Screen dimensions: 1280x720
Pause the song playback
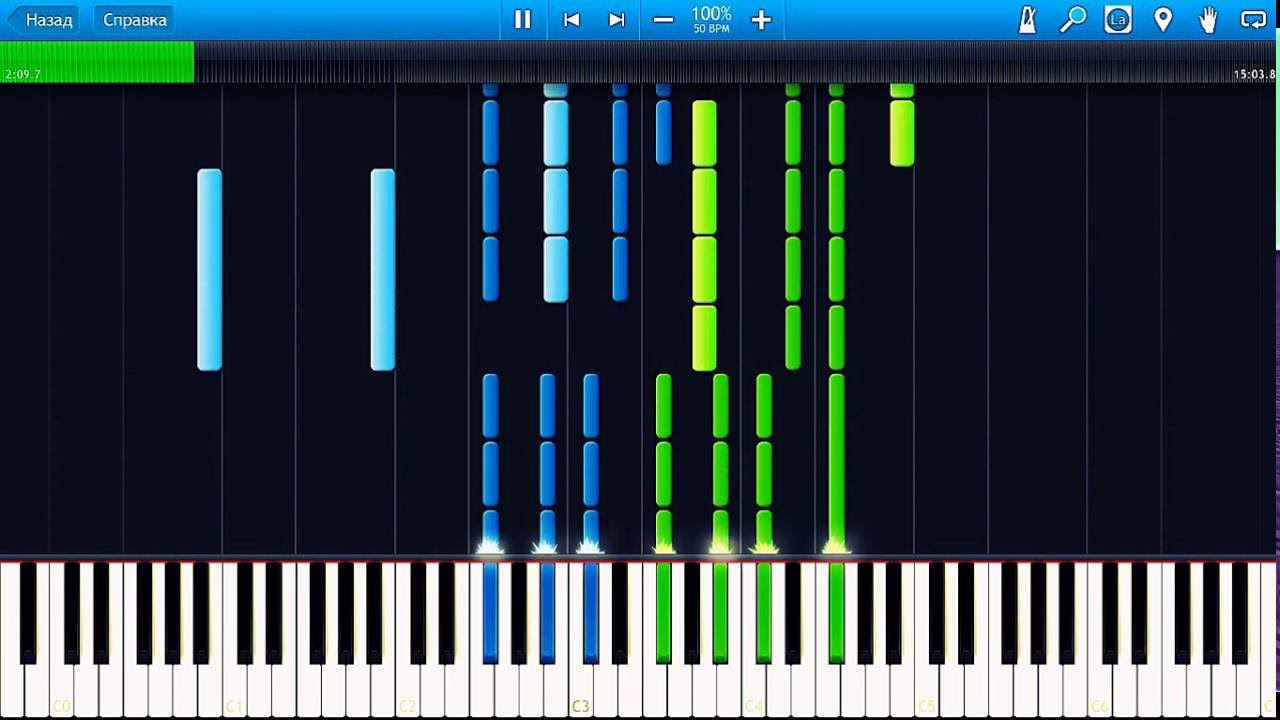pyautogui.click(x=522, y=19)
